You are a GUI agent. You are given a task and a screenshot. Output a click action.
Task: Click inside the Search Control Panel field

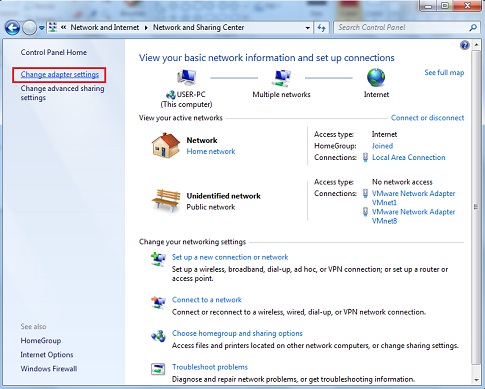pos(401,28)
